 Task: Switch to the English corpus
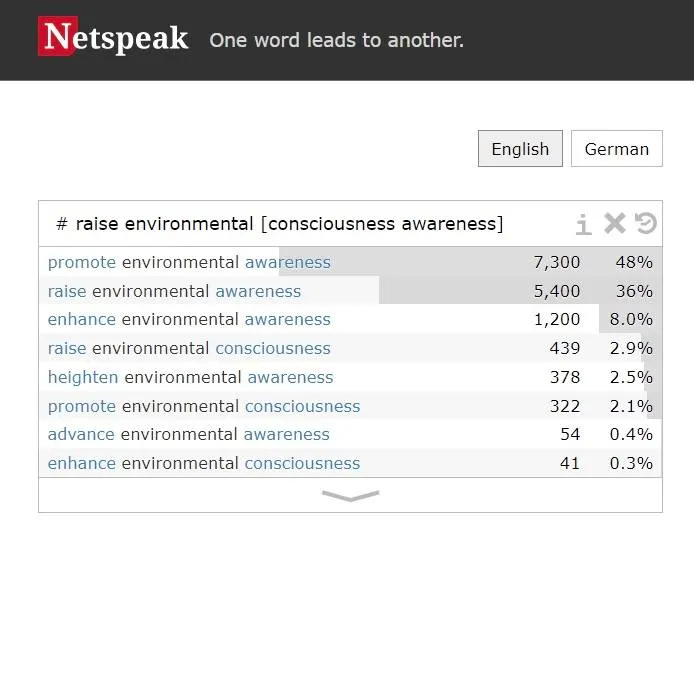[520, 149]
